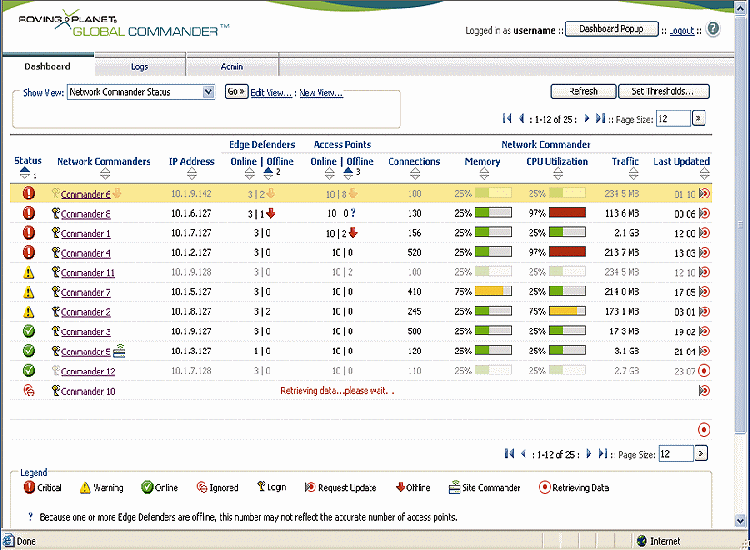
Task: Sort by Last Updated column
Action: (x=704, y=174)
